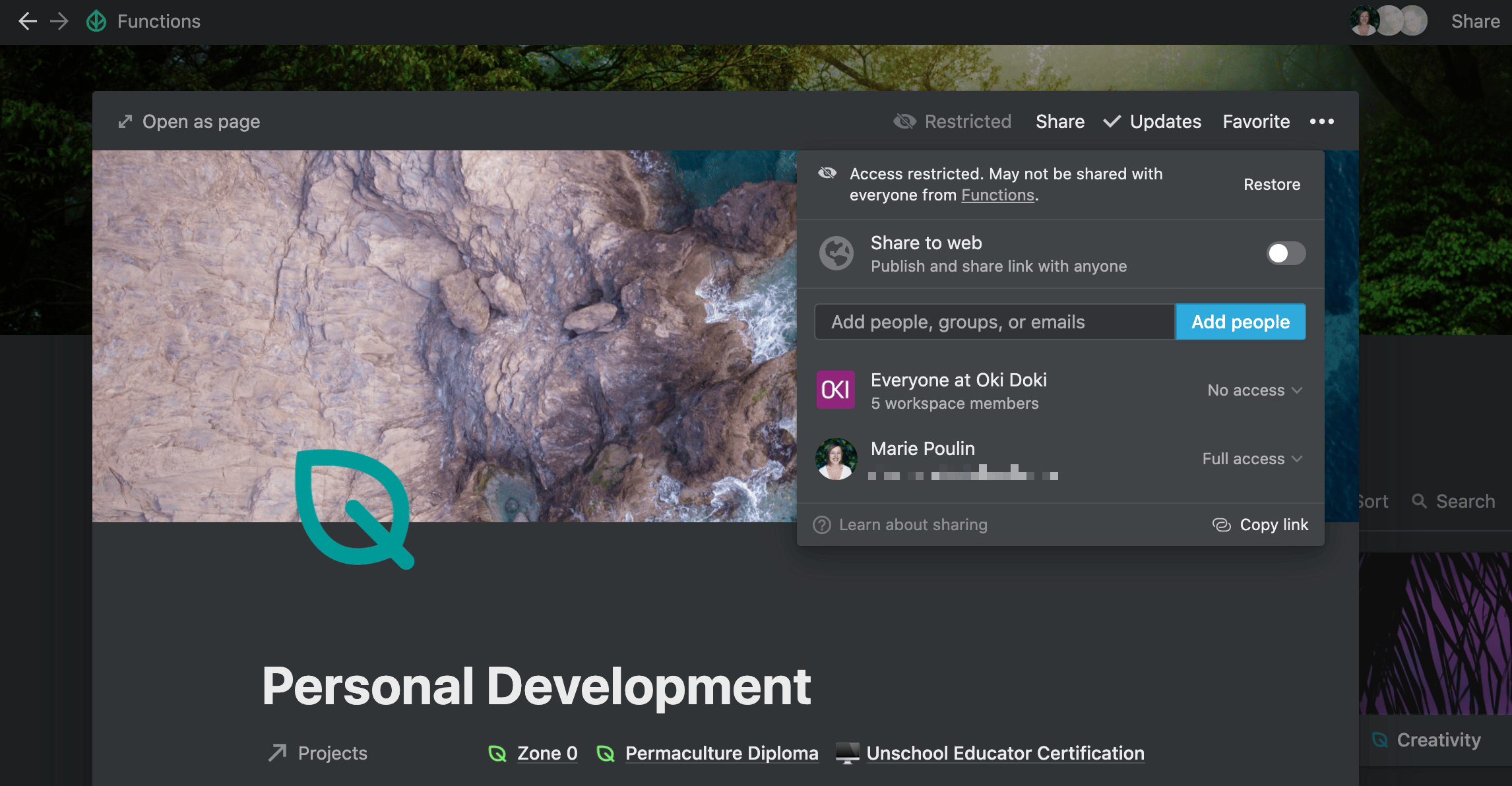
Task: Click the Share to web globe icon
Action: [x=836, y=253]
